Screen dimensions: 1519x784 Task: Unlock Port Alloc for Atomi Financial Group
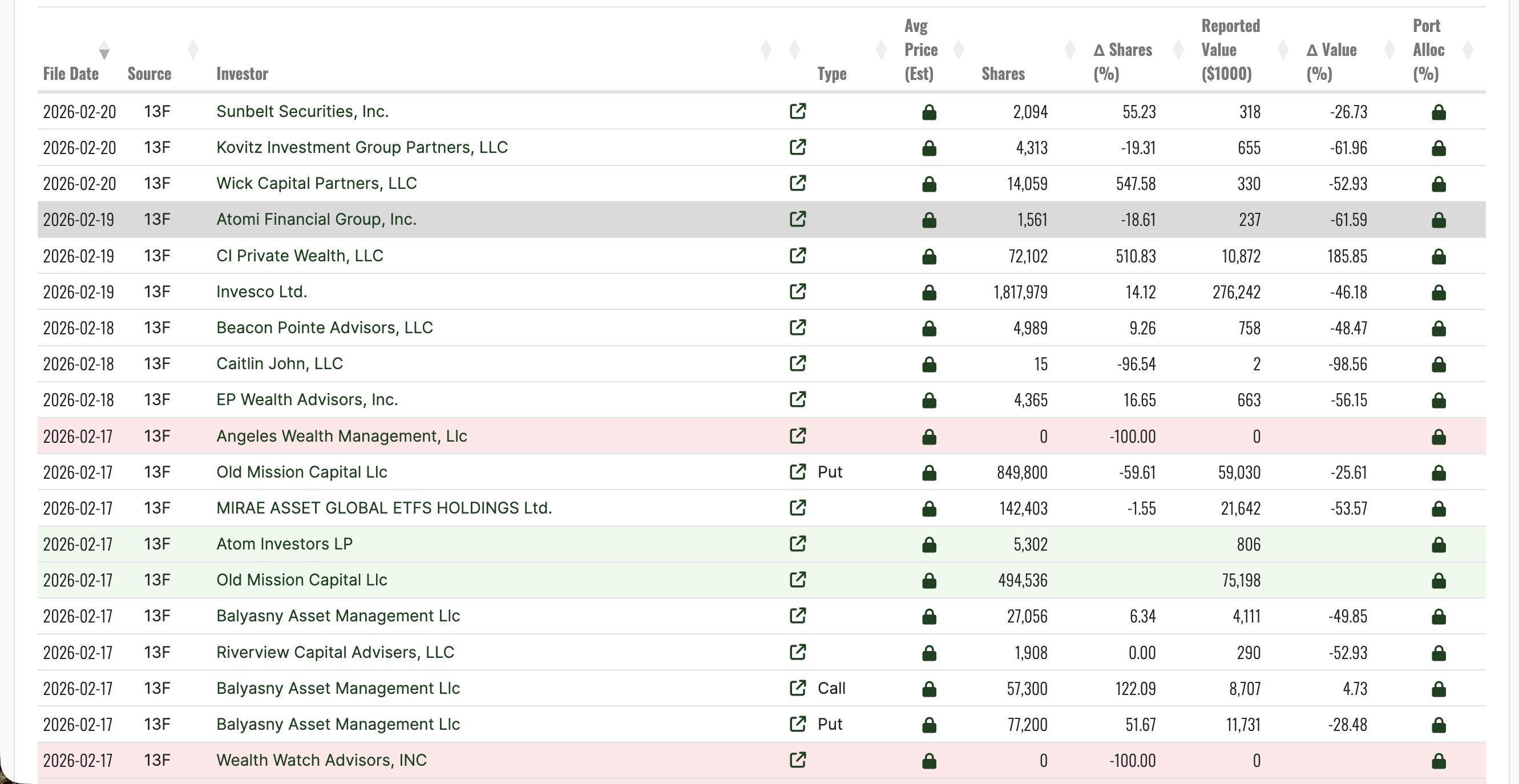click(1439, 219)
